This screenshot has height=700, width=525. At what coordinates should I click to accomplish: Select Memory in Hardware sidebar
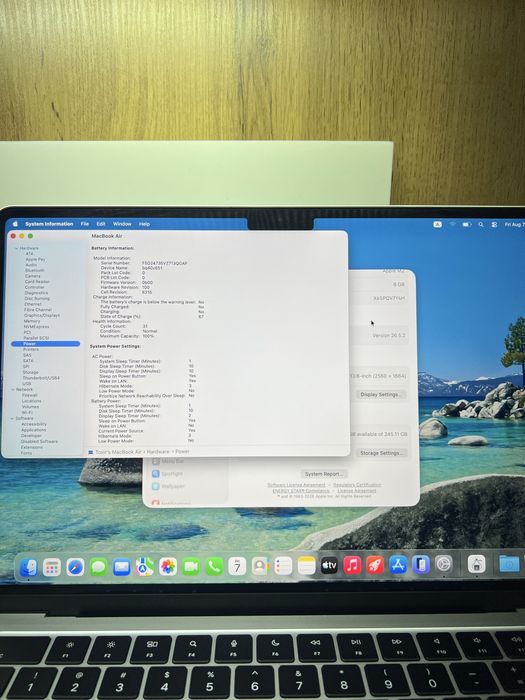click(x=32, y=321)
